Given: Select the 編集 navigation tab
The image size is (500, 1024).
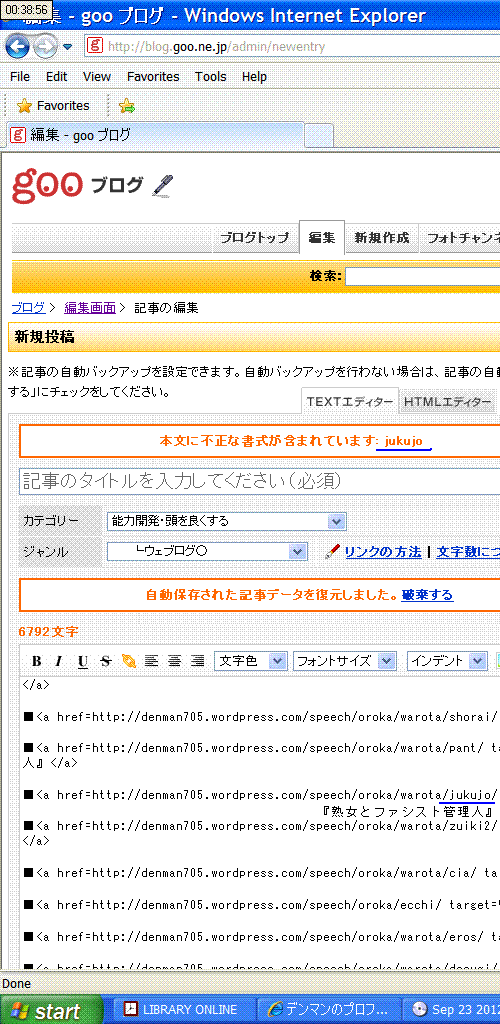Looking at the screenshot, I should pyautogui.click(x=322, y=238).
